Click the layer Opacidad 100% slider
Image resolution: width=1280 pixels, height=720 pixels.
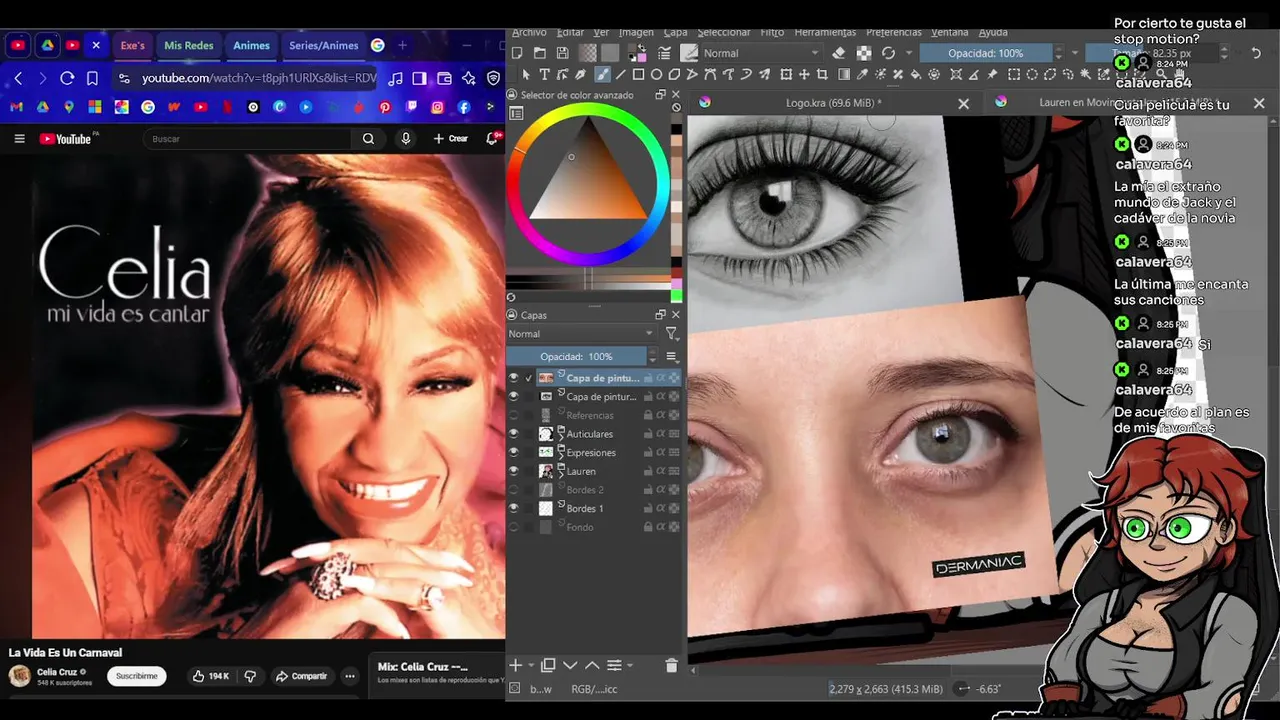pos(577,356)
